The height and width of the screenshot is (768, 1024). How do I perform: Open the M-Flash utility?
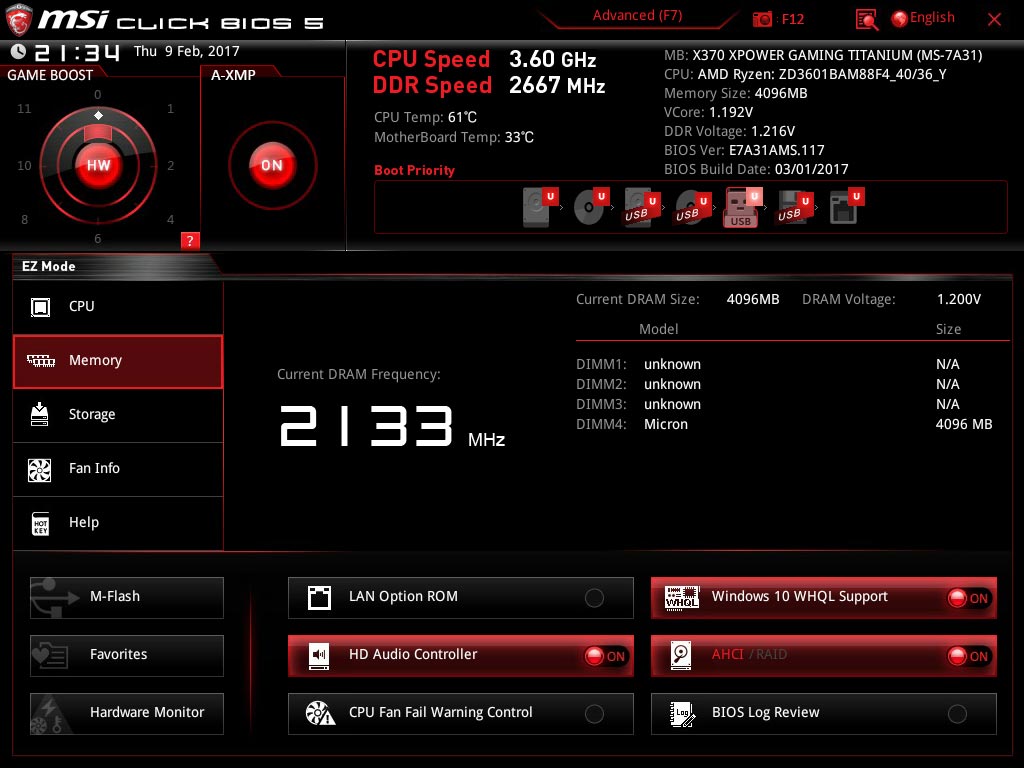tap(127, 597)
